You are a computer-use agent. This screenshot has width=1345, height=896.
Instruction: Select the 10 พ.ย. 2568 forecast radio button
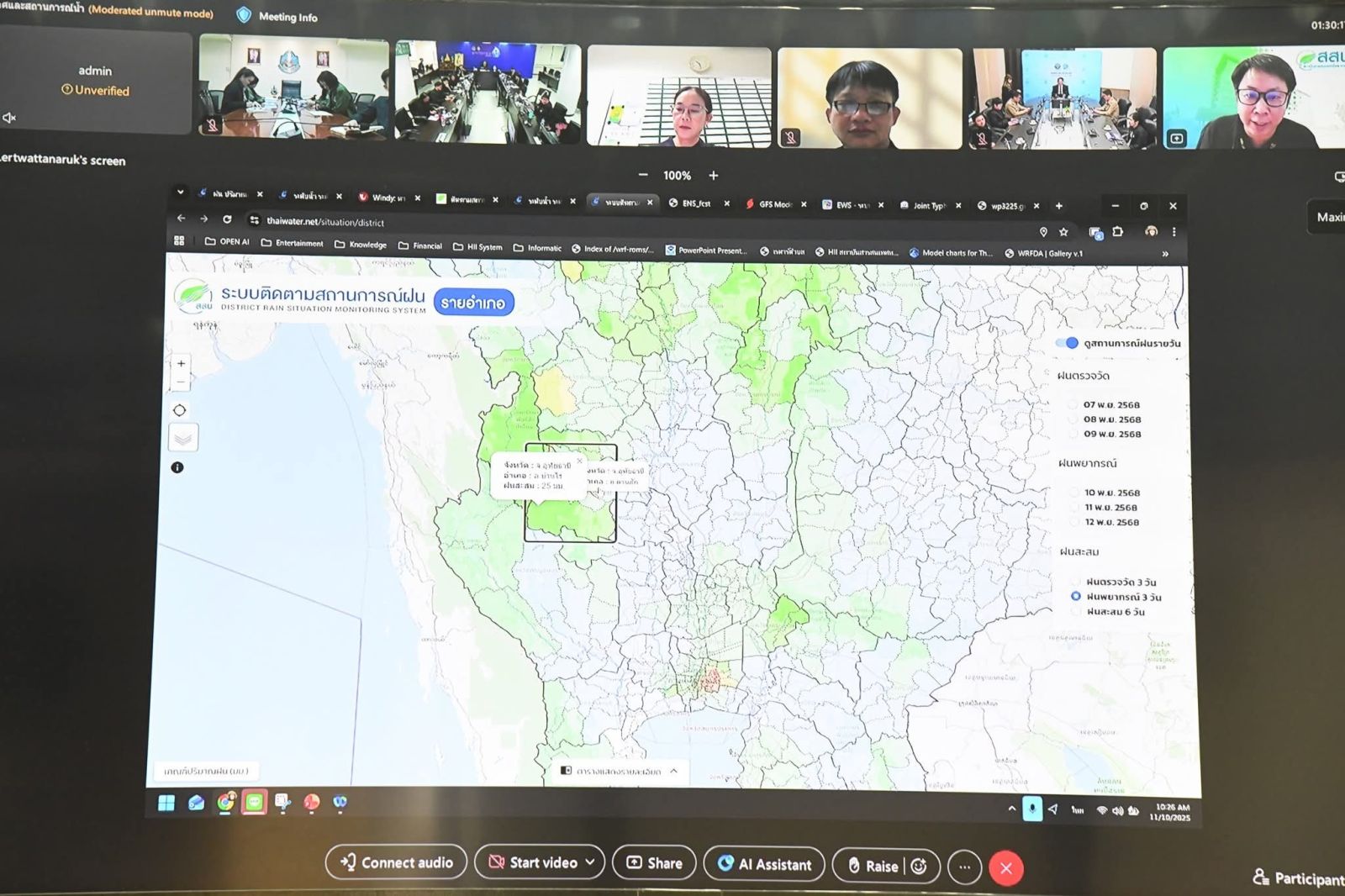click(1073, 493)
